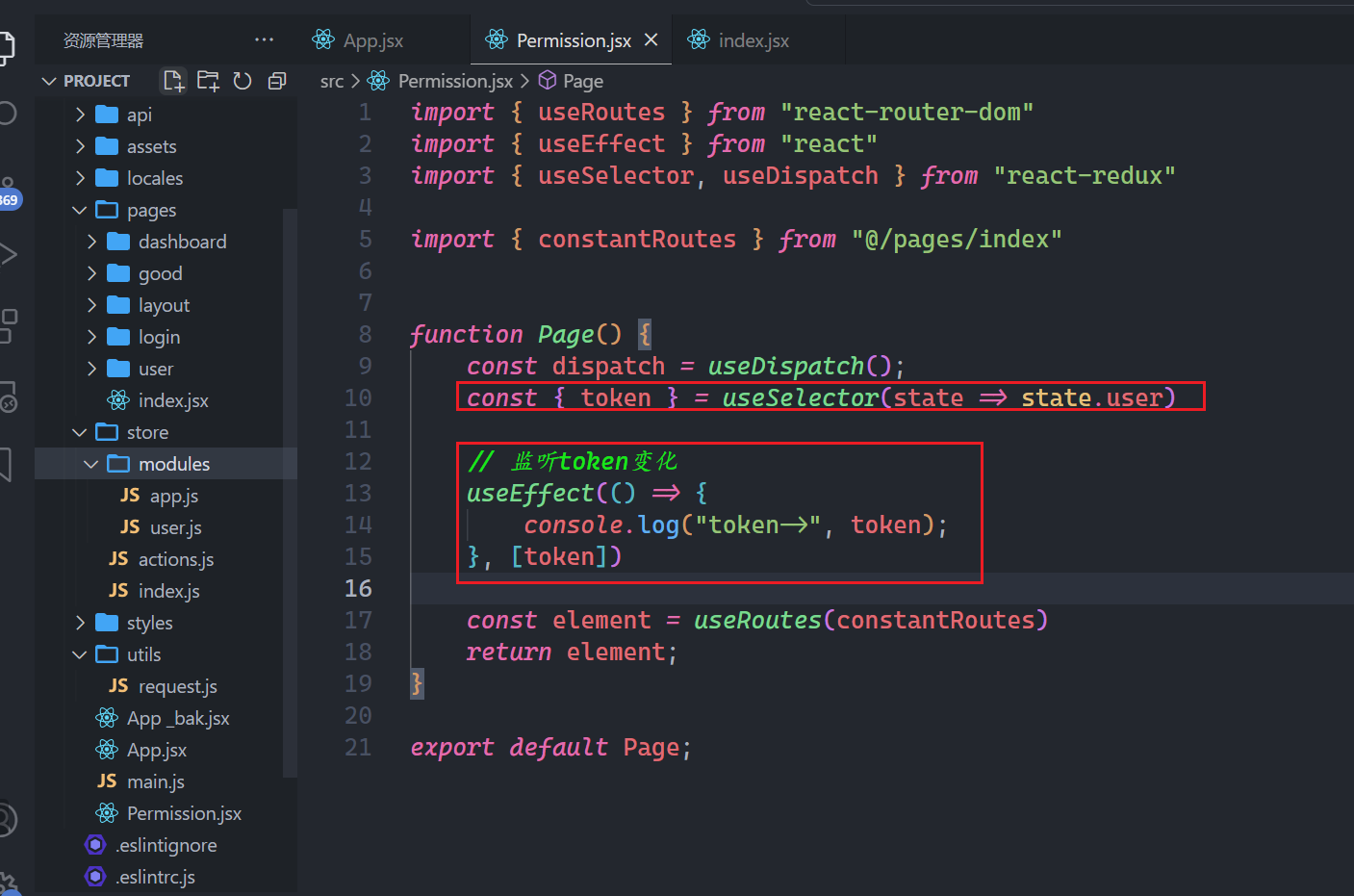This screenshot has width=1354, height=896.
Task: Click the ESLint icon beside .eslintrc.js
Action: 95,877
